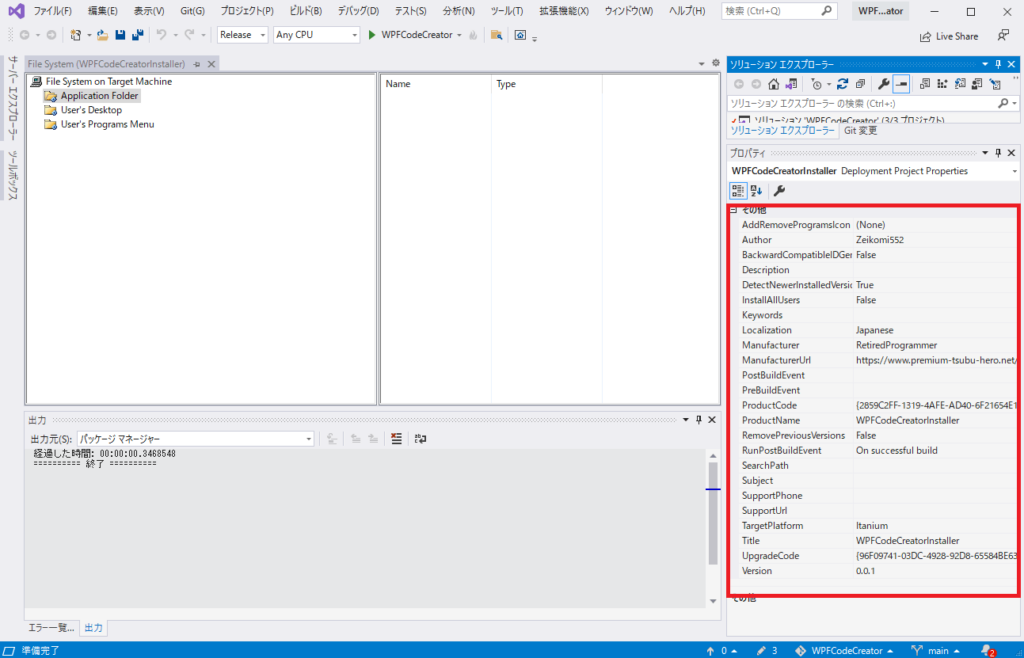Pin the Solution Explorer panel with the pushpin

[x=998, y=65]
